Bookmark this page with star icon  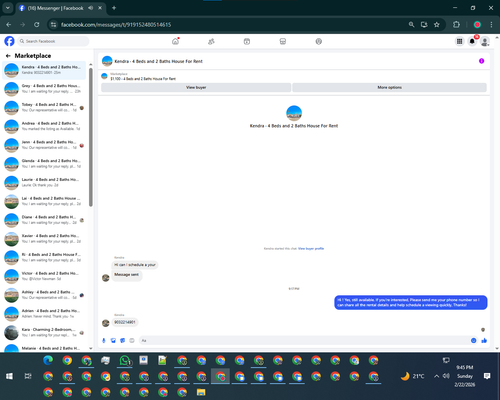(437, 25)
